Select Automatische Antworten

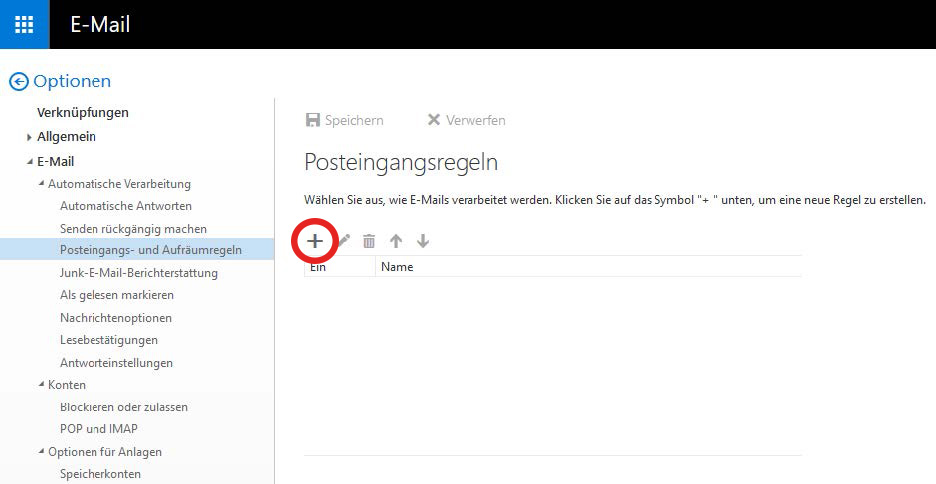(126, 206)
